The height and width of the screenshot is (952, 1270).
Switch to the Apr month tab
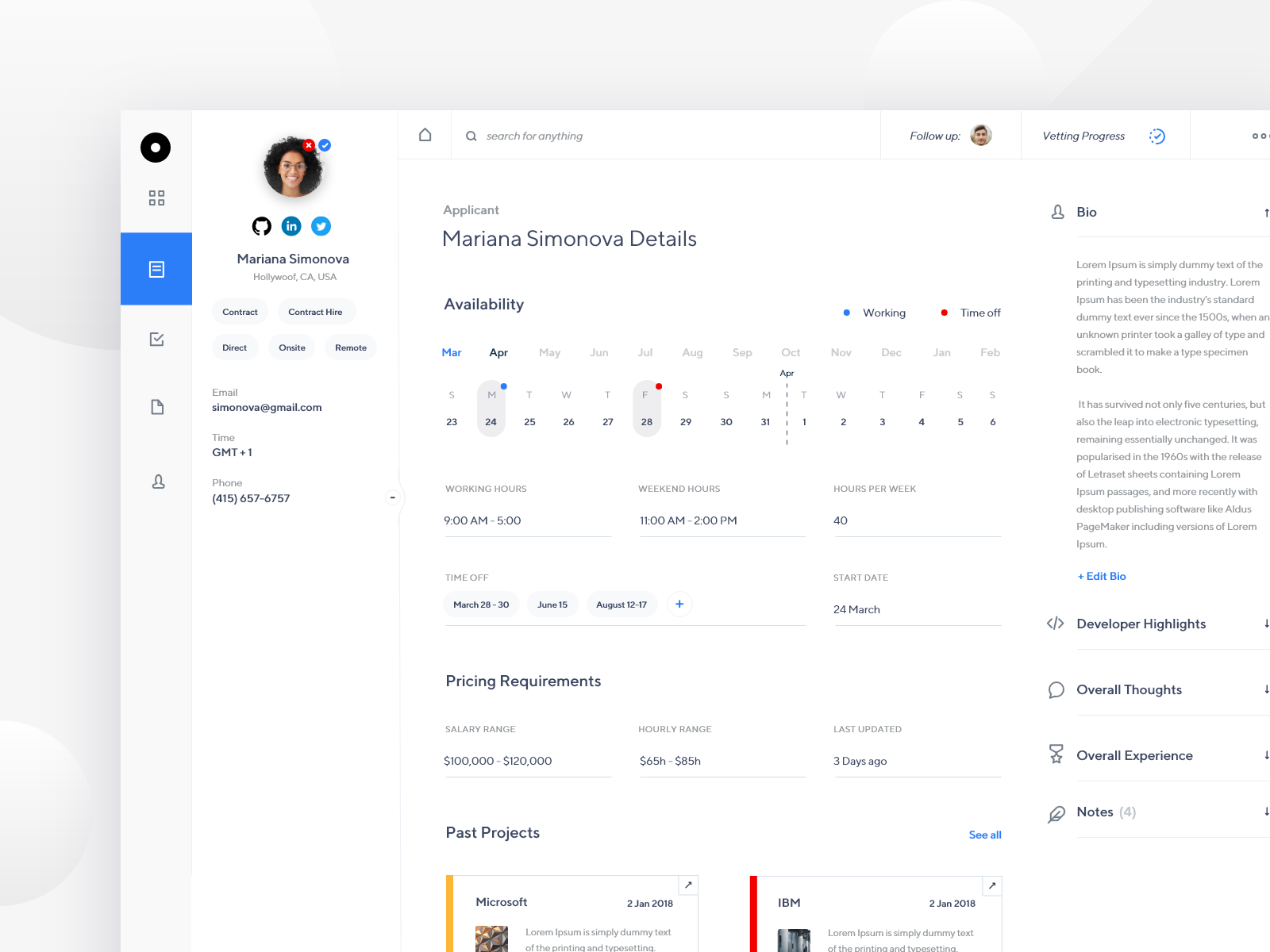tap(498, 352)
